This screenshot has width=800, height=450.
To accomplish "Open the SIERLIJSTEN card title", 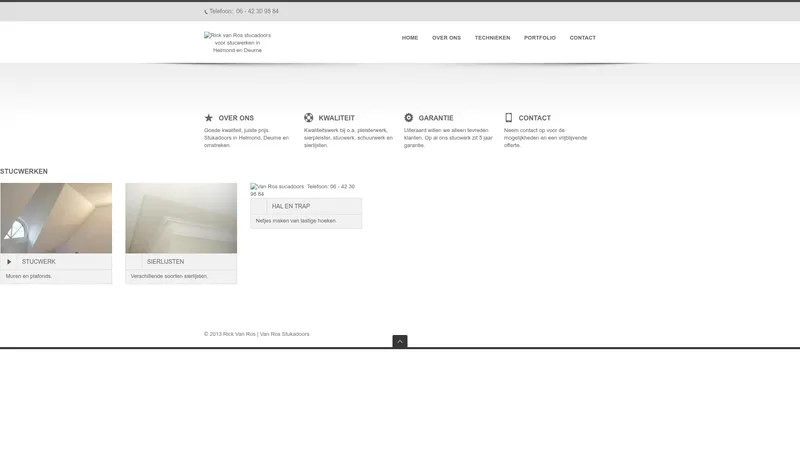I will 165,262.
